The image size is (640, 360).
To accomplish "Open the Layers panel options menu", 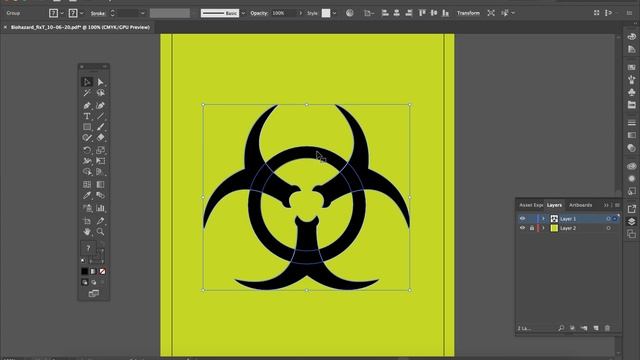I will coord(617,205).
